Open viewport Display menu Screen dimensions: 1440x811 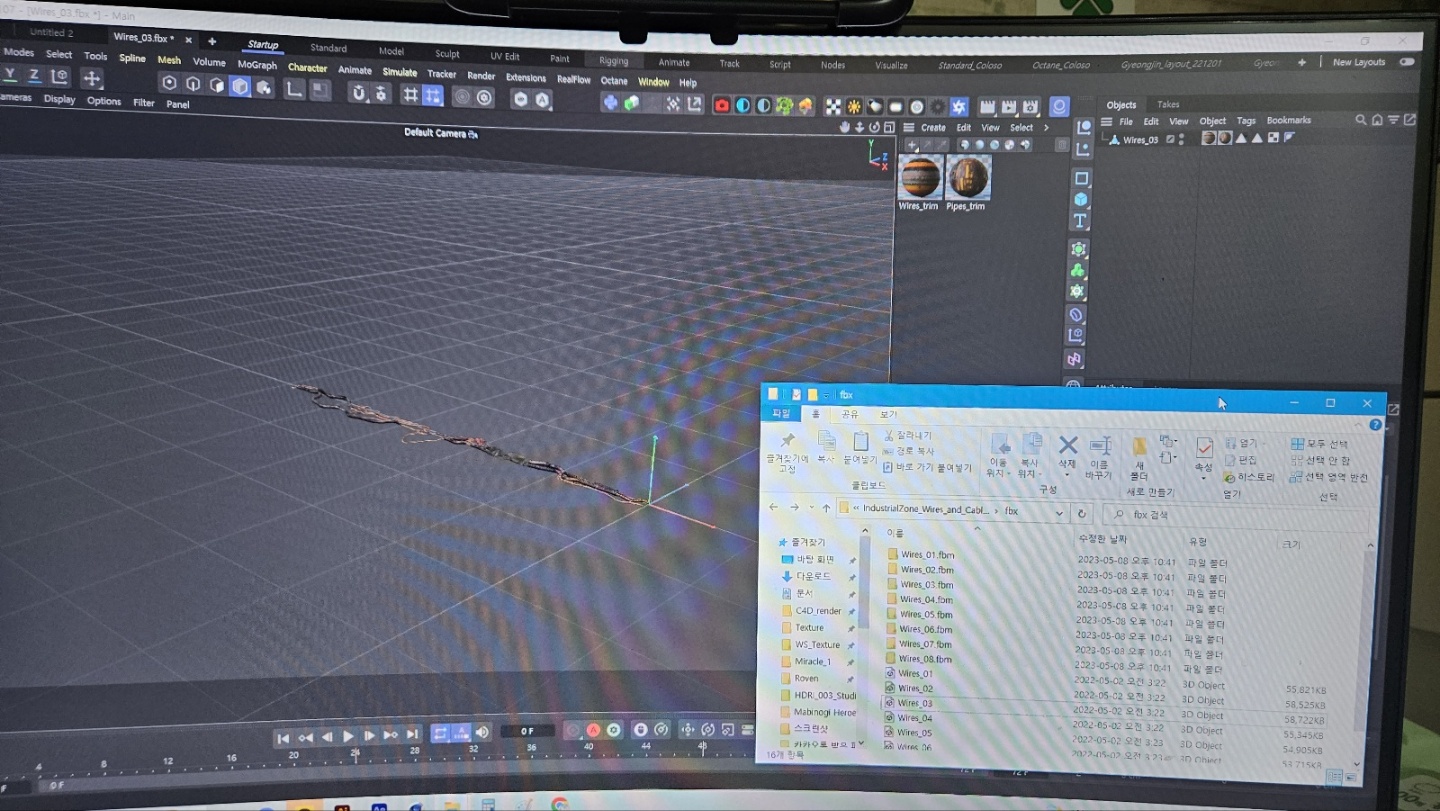(59, 99)
